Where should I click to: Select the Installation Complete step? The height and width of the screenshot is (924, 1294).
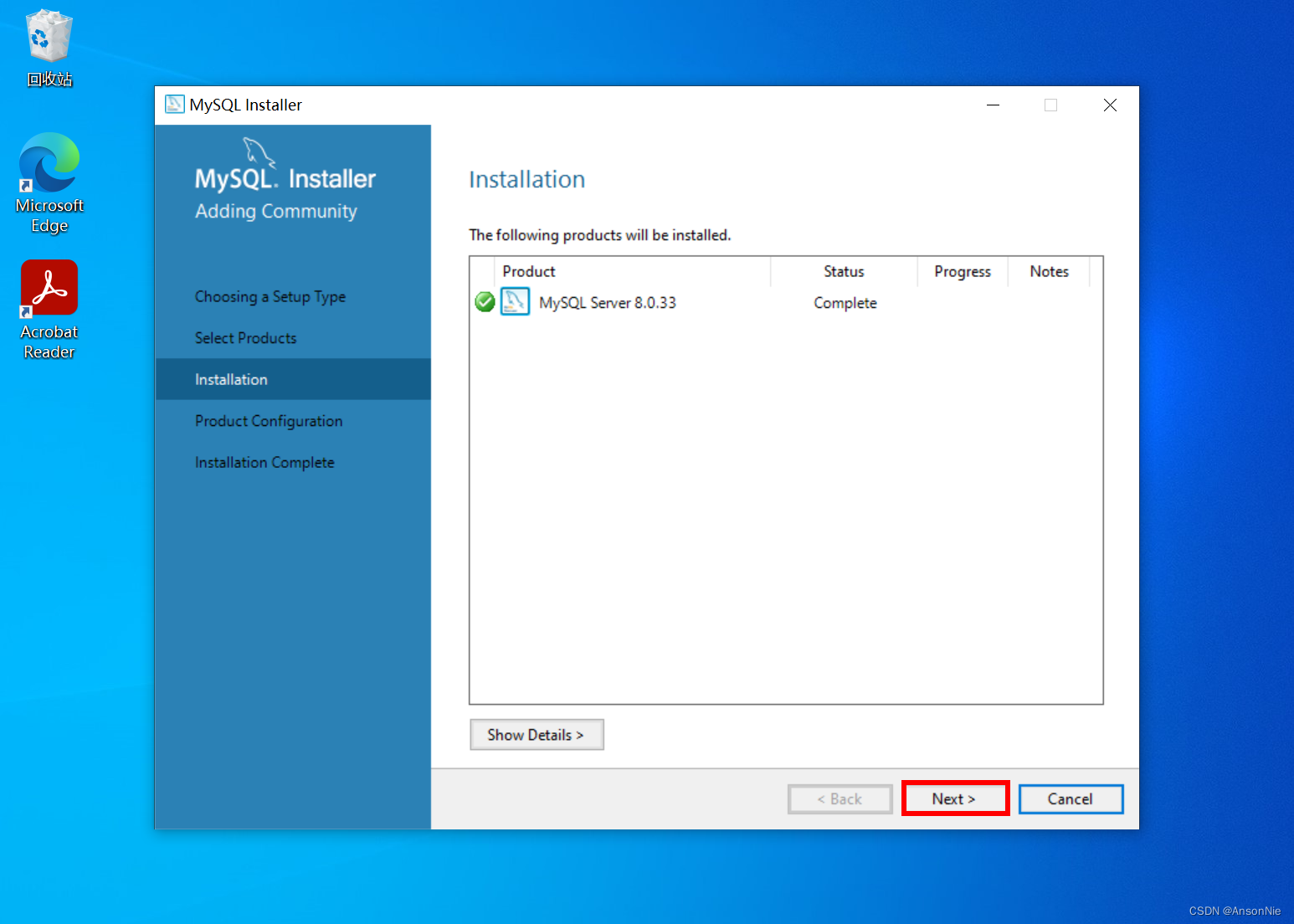coord(264,462)
